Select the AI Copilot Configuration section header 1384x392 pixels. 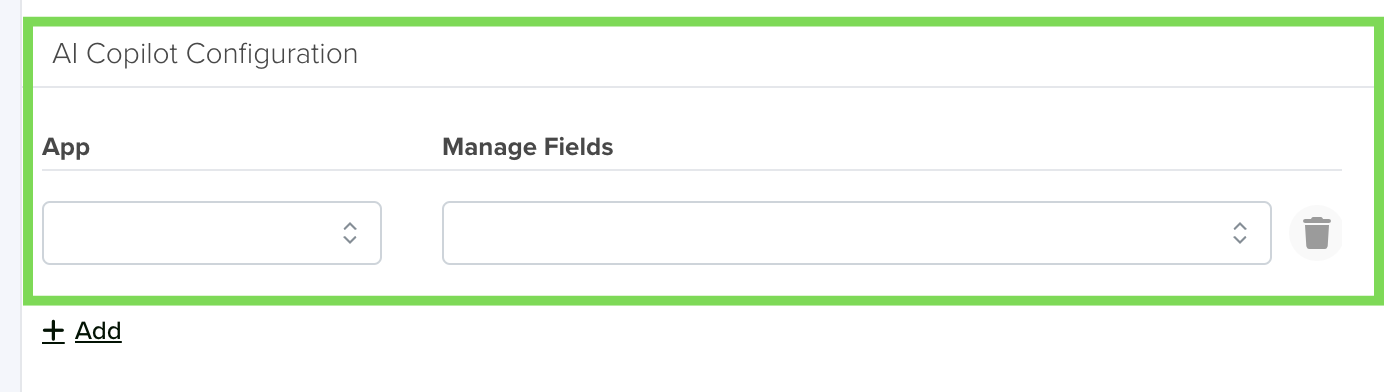coord(205,53)
